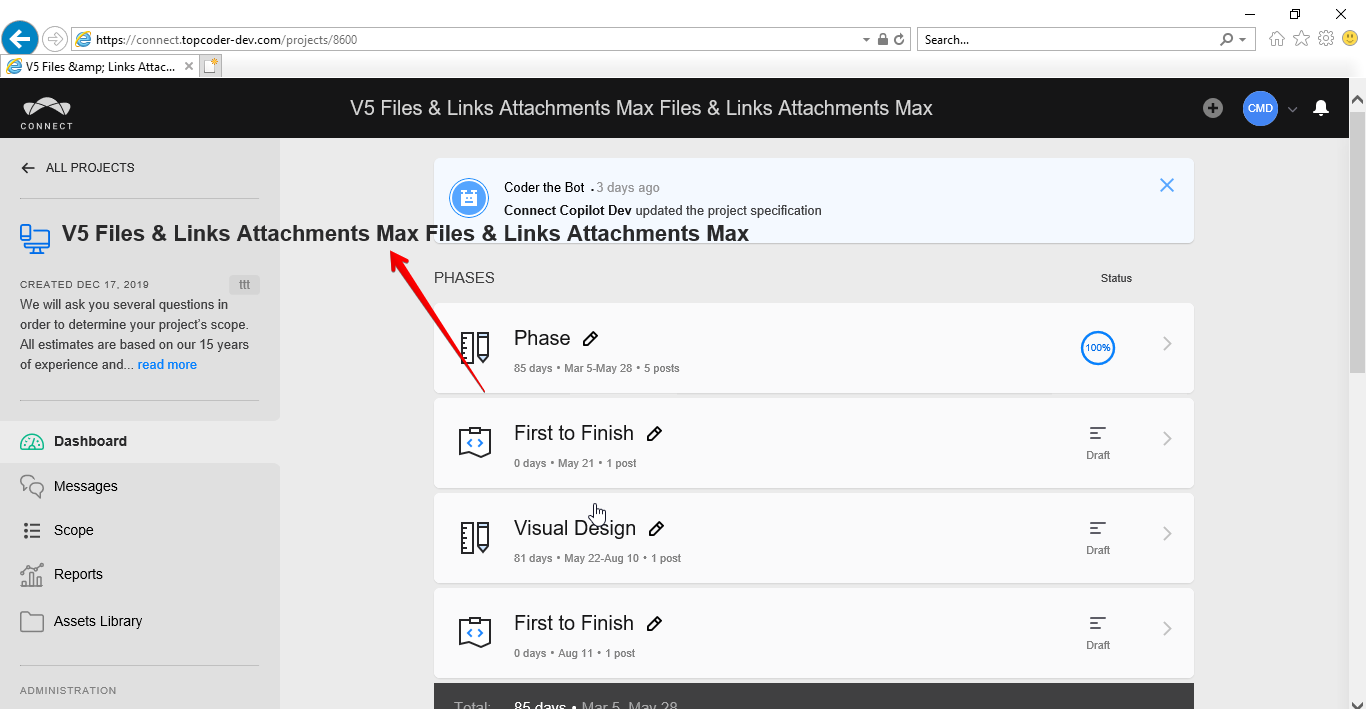The width and height of the screenshot is (1366, 709).
Task: Click the Favorites star icon
Action: [1301, 39]
